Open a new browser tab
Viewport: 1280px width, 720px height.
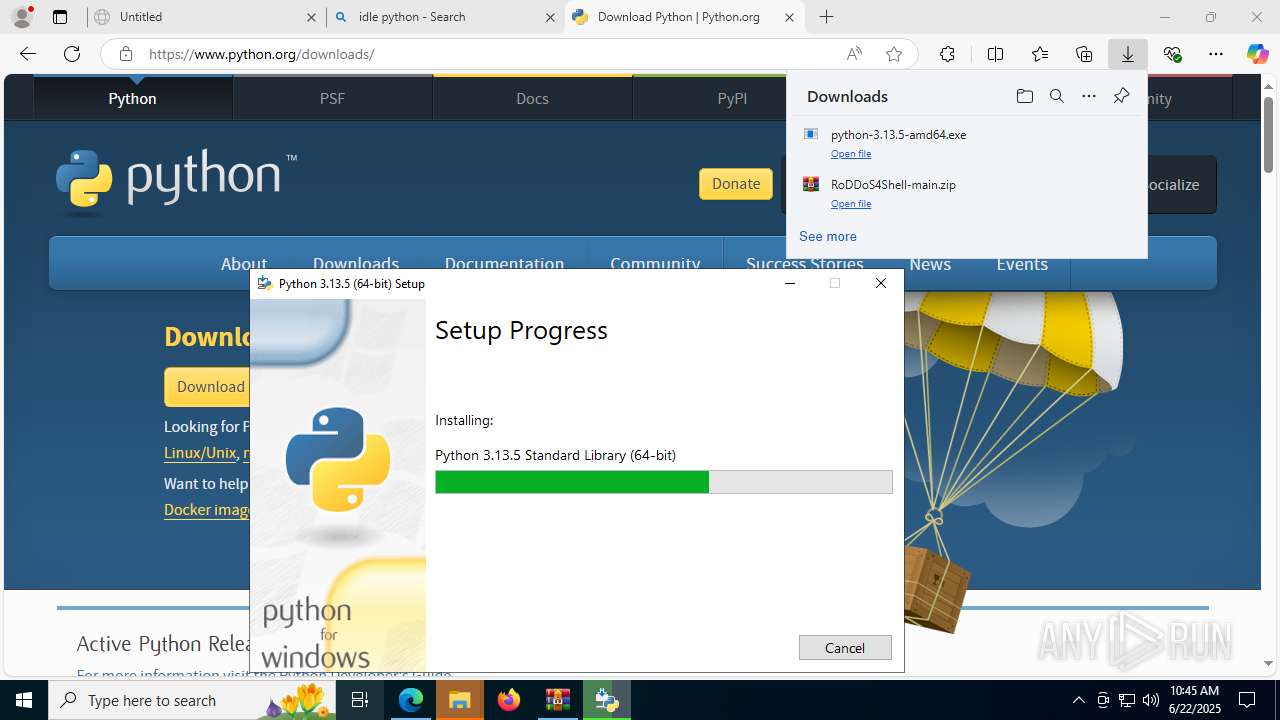826,17
